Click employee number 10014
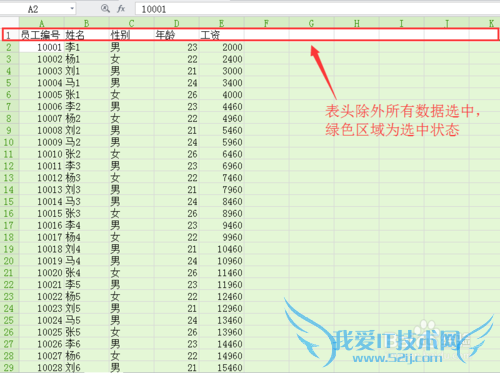 tap(42, 201)
